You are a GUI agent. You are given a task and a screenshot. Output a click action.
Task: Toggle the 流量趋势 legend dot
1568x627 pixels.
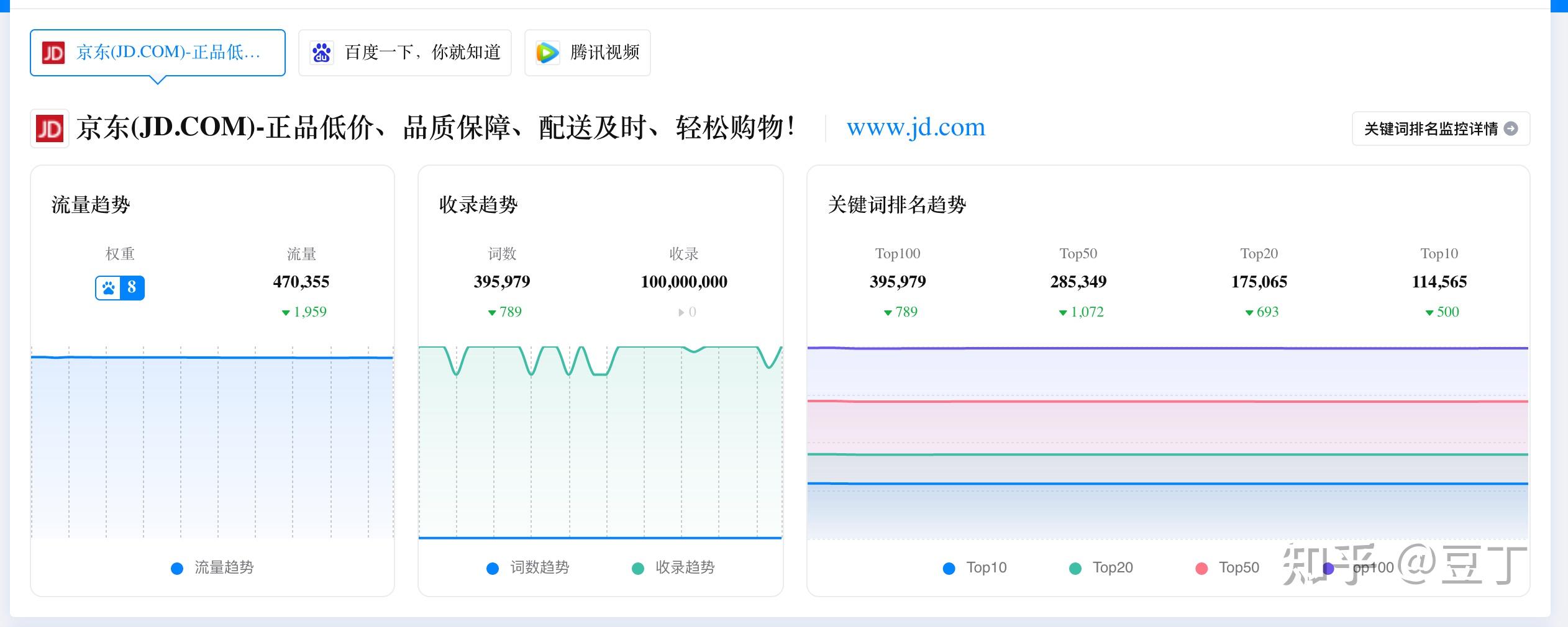click(177, 568)
